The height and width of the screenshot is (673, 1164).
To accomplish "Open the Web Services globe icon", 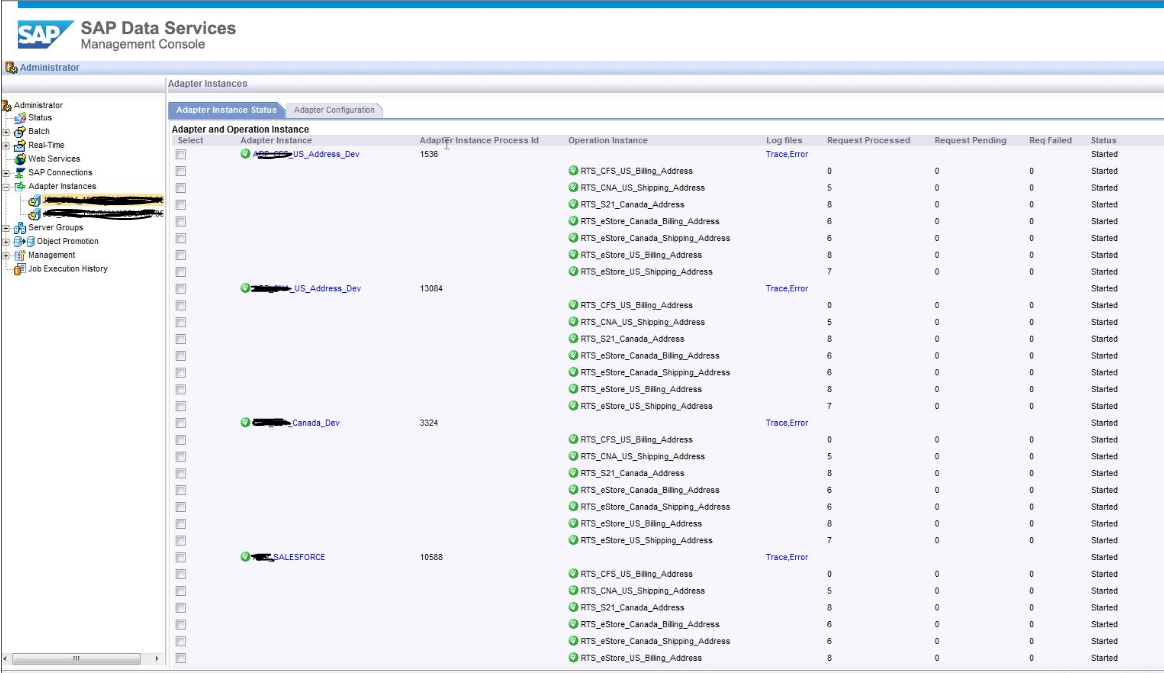I will [x=20, y=159].
